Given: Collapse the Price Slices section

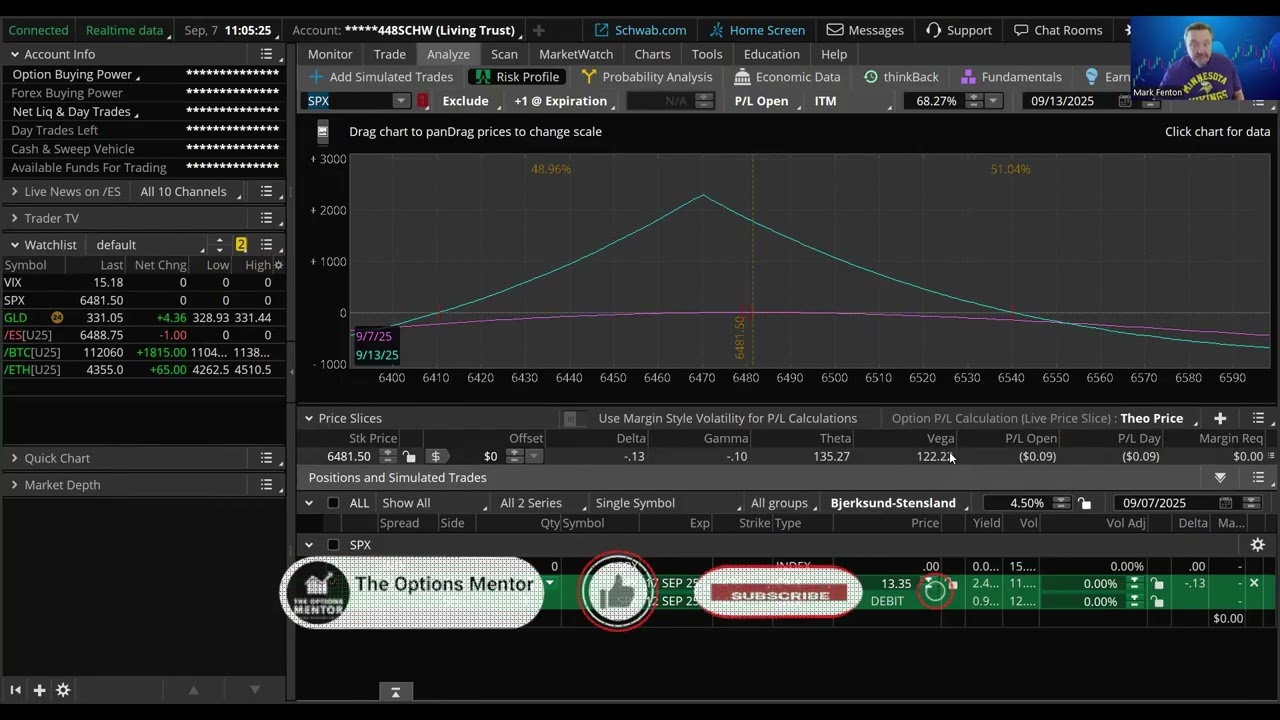Looking at the screenshot, I should coord(309,418).
